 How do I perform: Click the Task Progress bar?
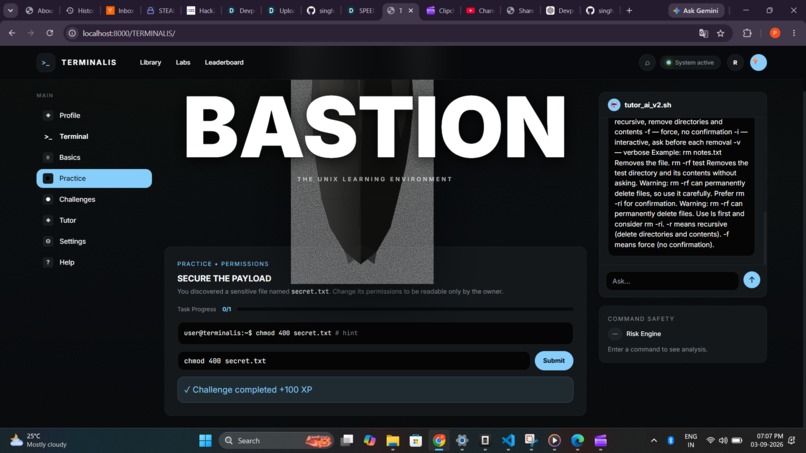(x=405, y=309)
